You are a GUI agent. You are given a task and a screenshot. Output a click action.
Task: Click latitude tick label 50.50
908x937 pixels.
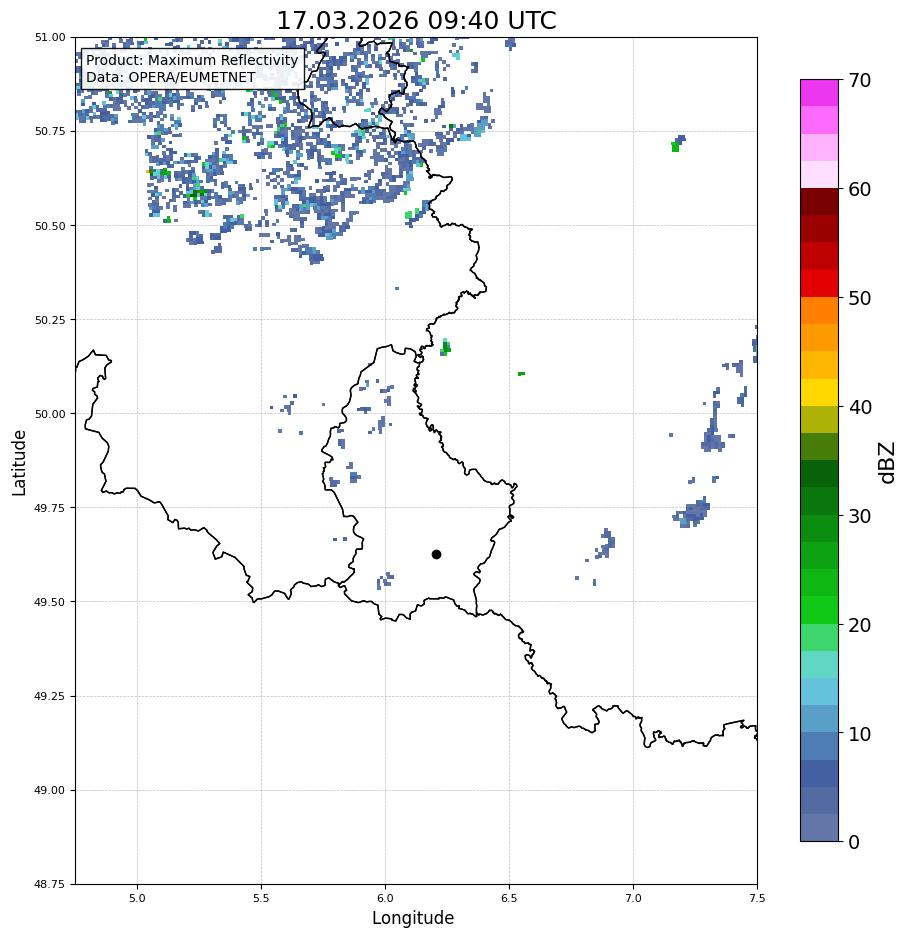[50, 226]
